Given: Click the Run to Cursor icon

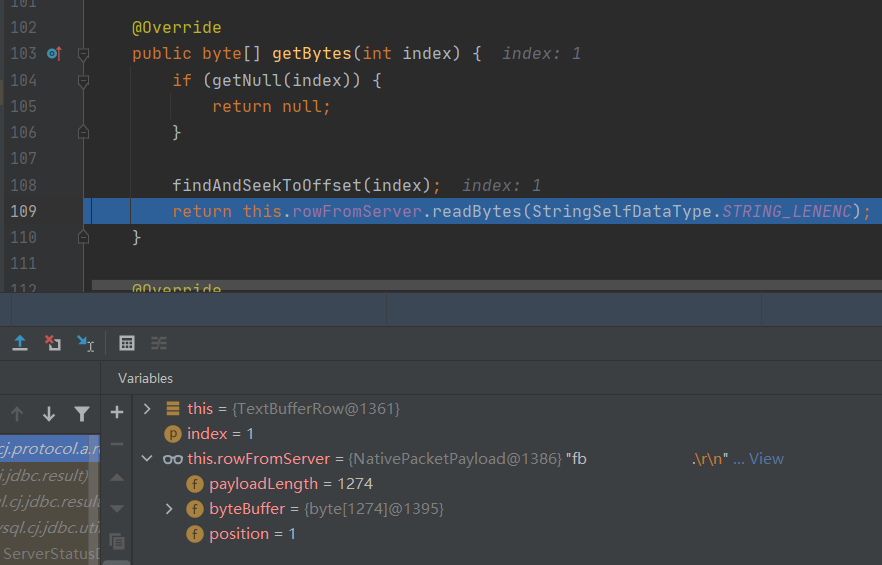Looking at the screenshot, I should point(85,343).
